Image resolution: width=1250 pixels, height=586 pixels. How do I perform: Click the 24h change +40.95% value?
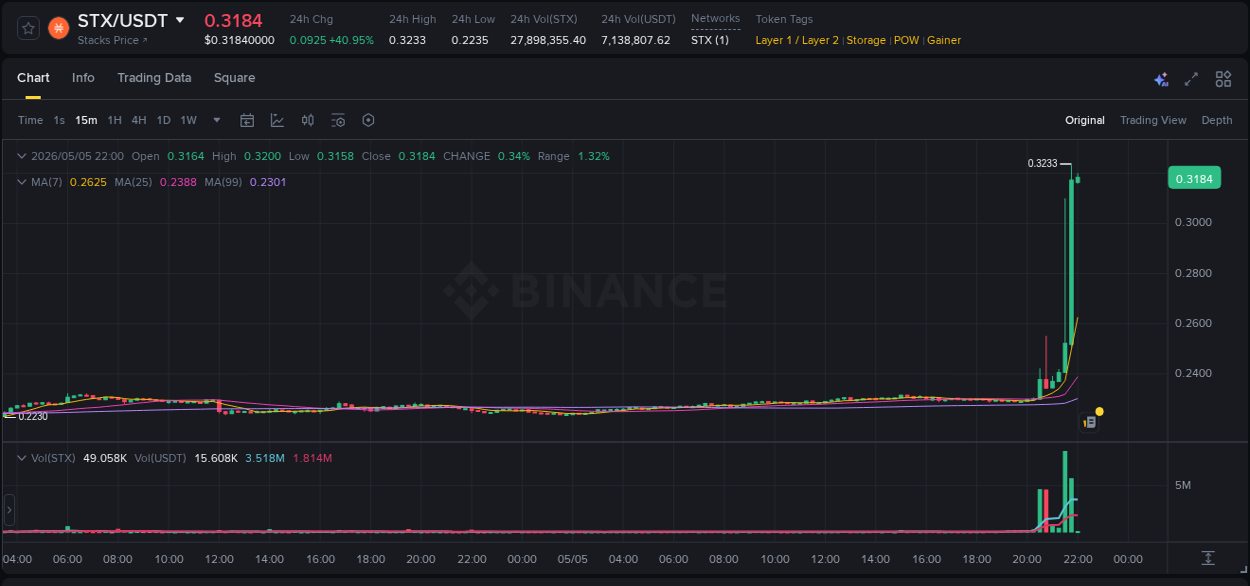coord(350,40)
